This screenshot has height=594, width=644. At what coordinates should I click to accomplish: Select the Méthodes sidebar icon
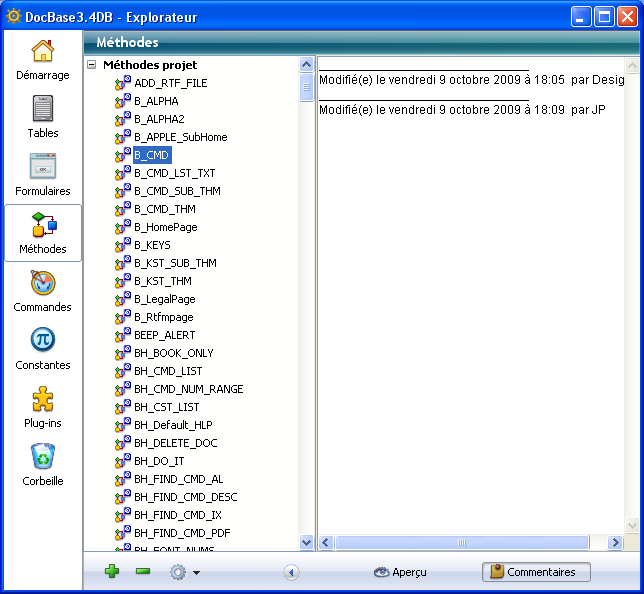43,232
